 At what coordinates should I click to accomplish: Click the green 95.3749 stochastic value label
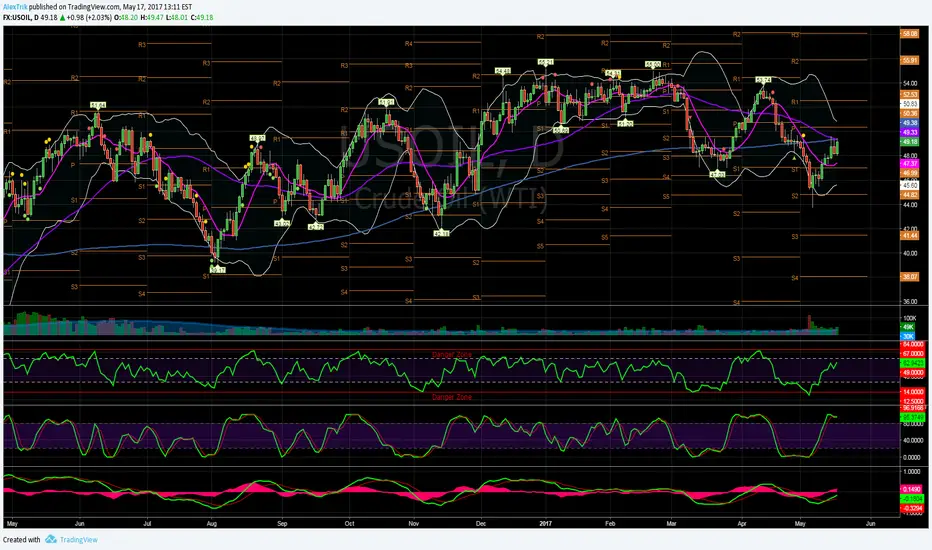click(913, 418)
